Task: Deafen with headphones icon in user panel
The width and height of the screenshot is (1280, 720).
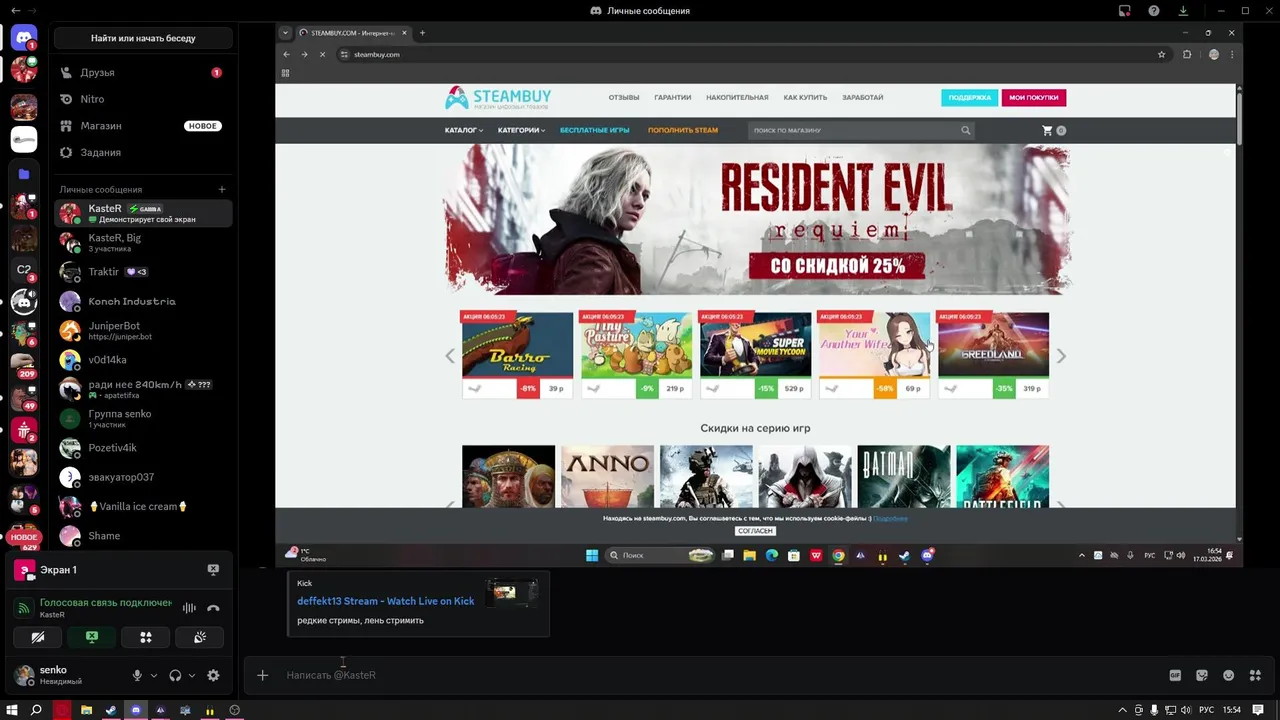Action: 175,675
